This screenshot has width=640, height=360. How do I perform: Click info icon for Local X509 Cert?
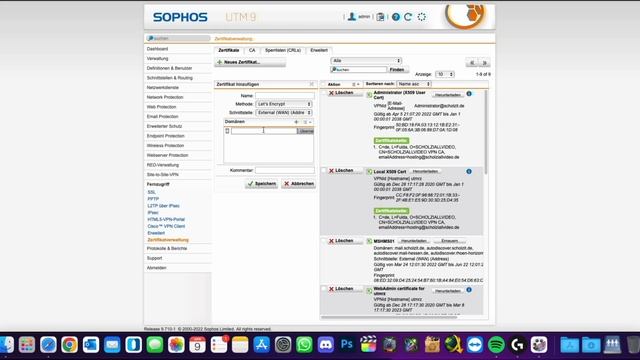pyautogui.click(x=469, y=171)
